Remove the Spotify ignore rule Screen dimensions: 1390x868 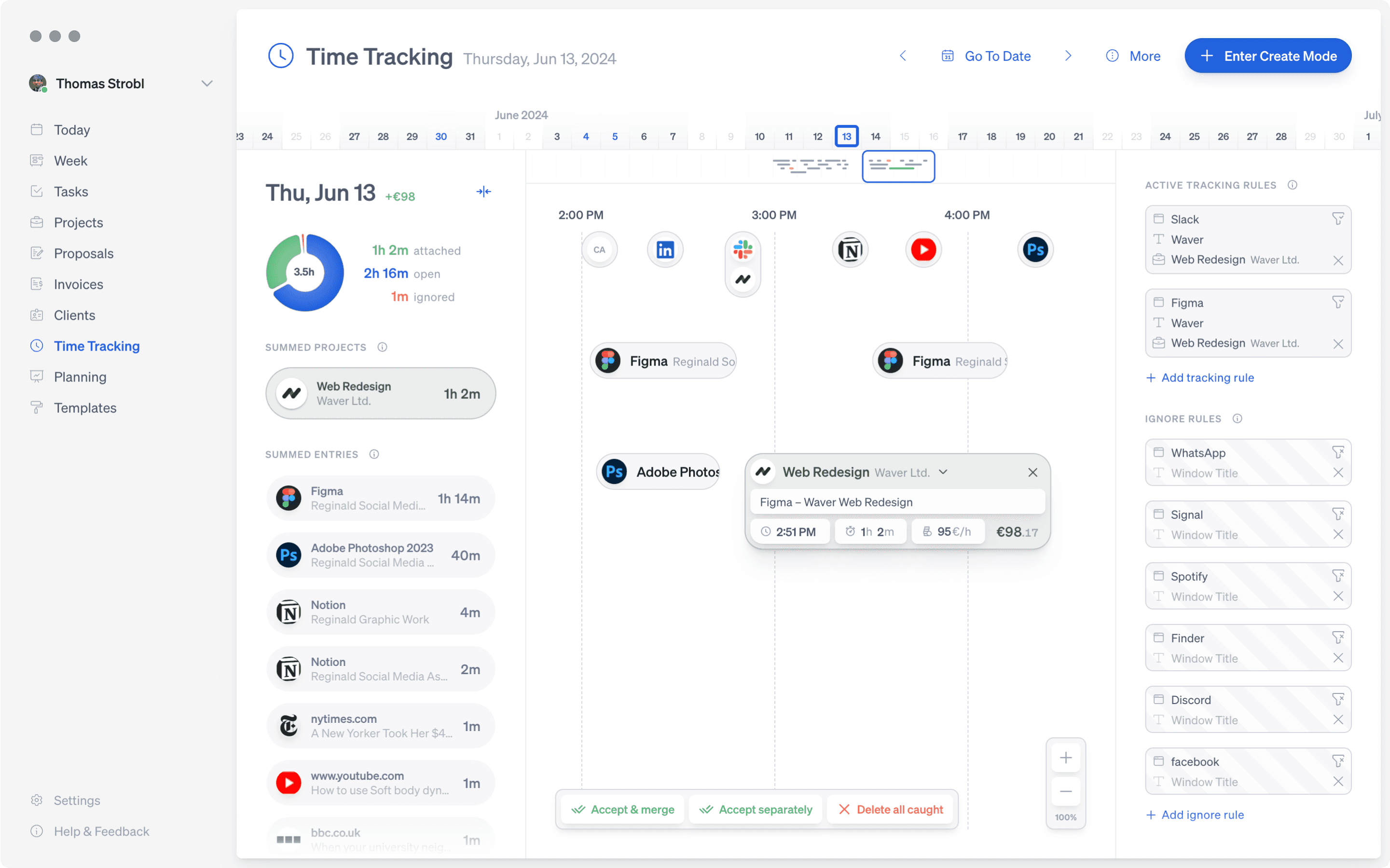click(x=1338, y=596)
